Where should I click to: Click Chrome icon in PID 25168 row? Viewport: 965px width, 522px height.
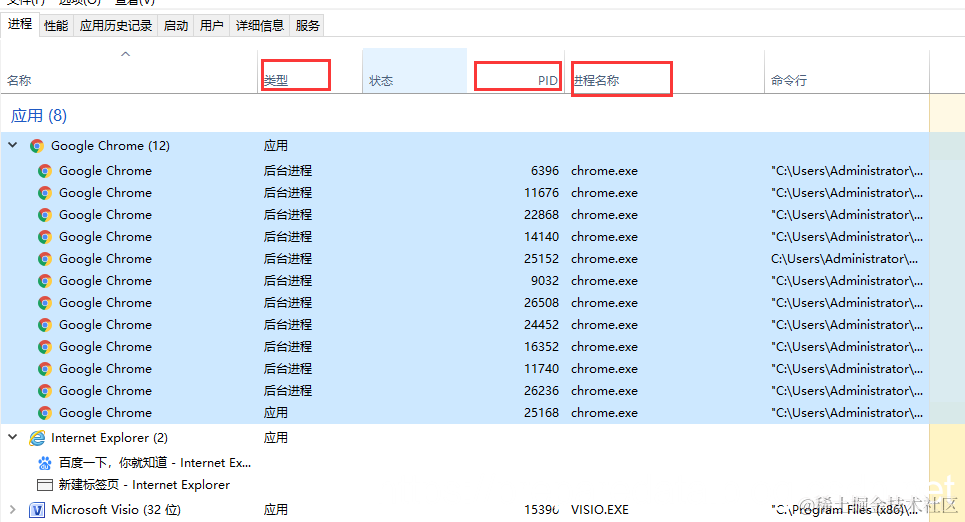coord(45,413)
